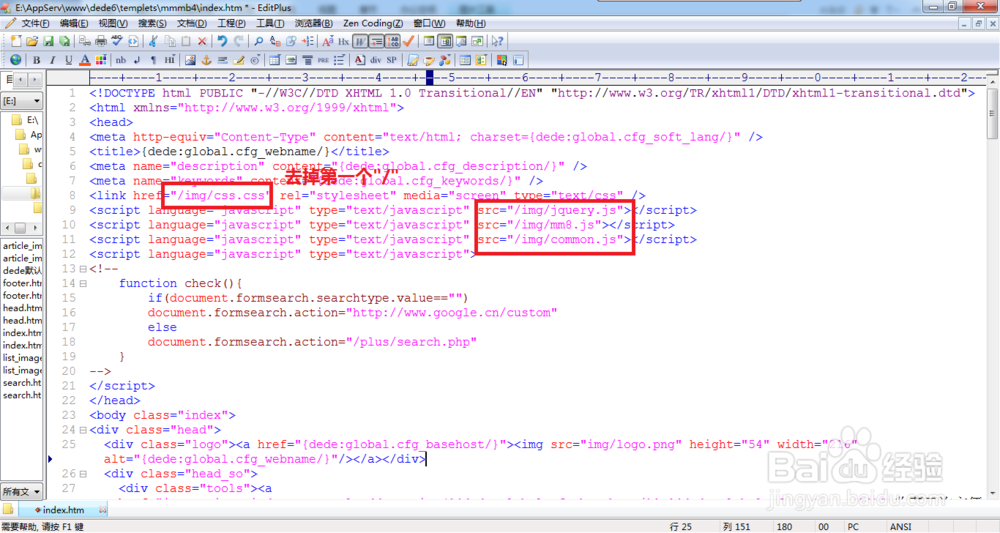The width and height of the screenshot is (1000, 533).
Task: Open the 帮助(H) menu
Action: [471, 24]
